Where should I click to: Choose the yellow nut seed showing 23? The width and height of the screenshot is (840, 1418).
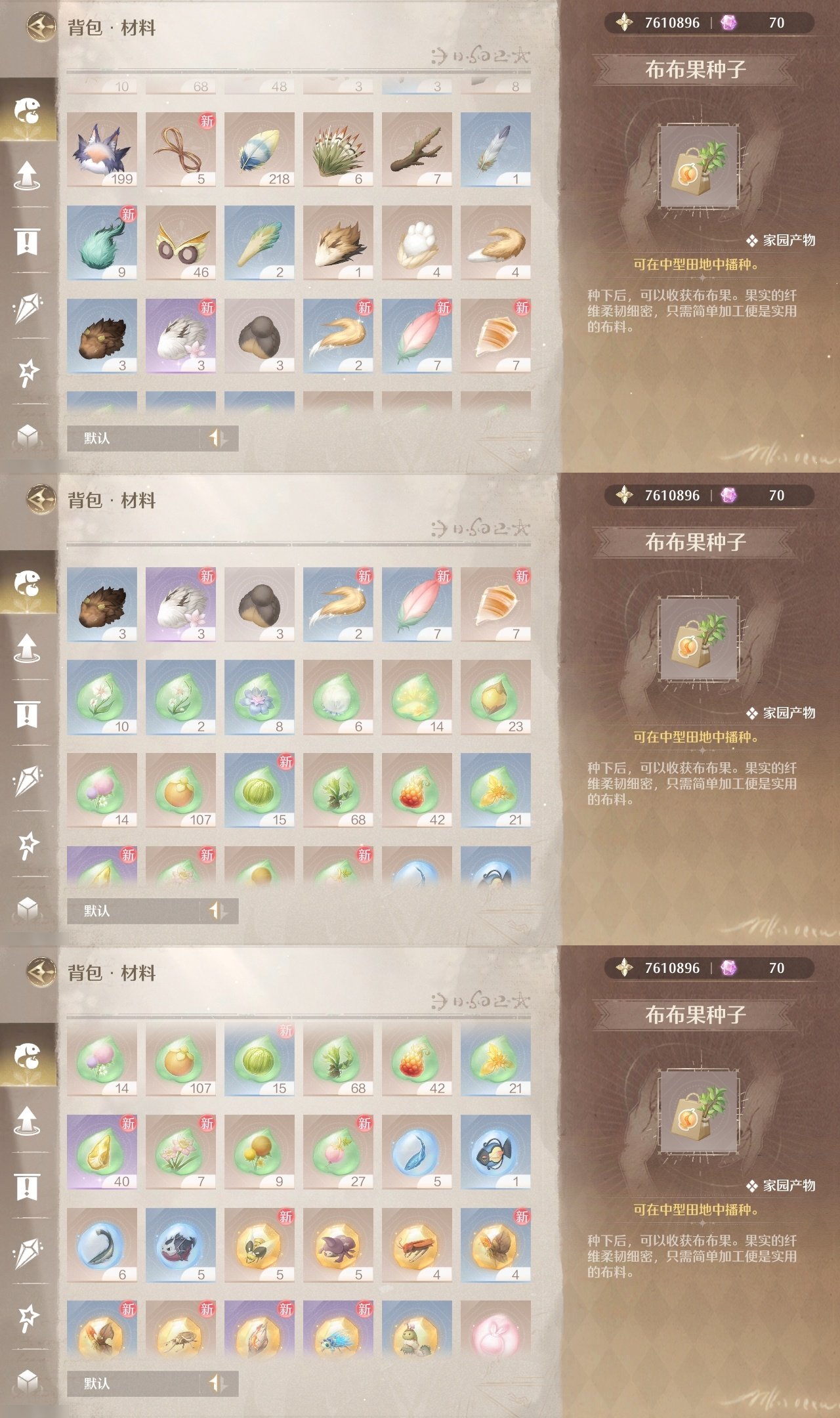(x=495, y=697)
